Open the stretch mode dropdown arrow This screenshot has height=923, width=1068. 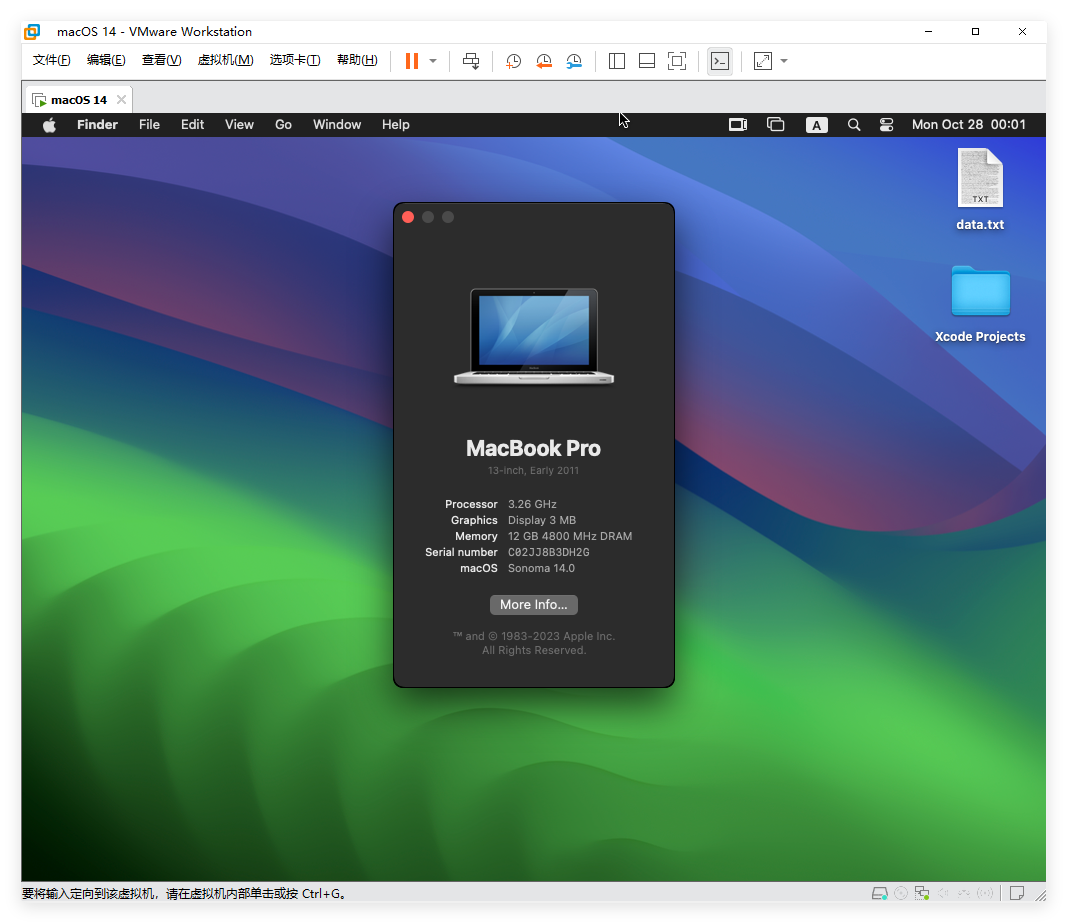pyautogui.click(x=784, y=61)
